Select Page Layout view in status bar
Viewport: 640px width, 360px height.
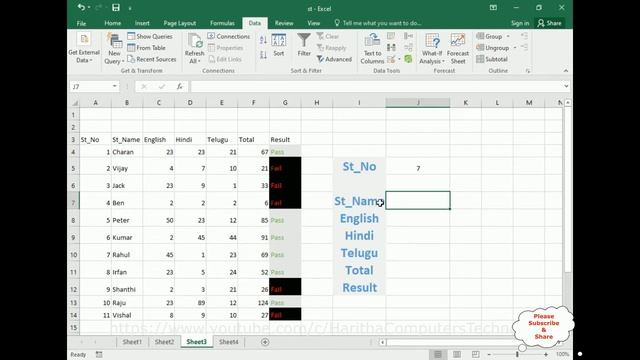[x=457, y=354]
